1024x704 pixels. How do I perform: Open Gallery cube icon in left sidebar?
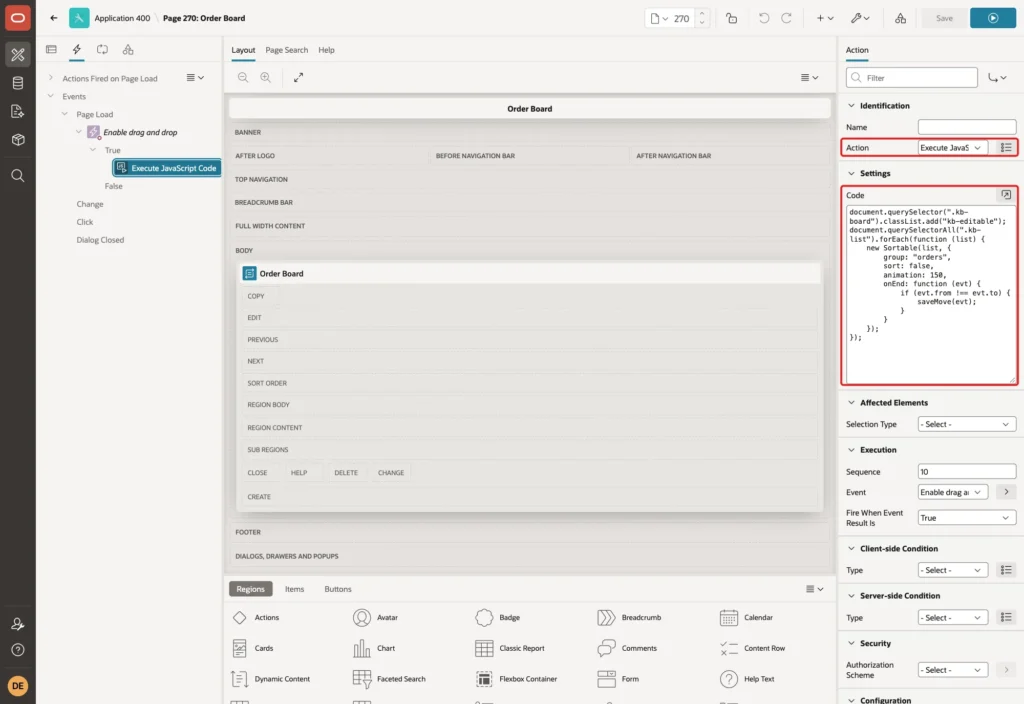(18, 140)
